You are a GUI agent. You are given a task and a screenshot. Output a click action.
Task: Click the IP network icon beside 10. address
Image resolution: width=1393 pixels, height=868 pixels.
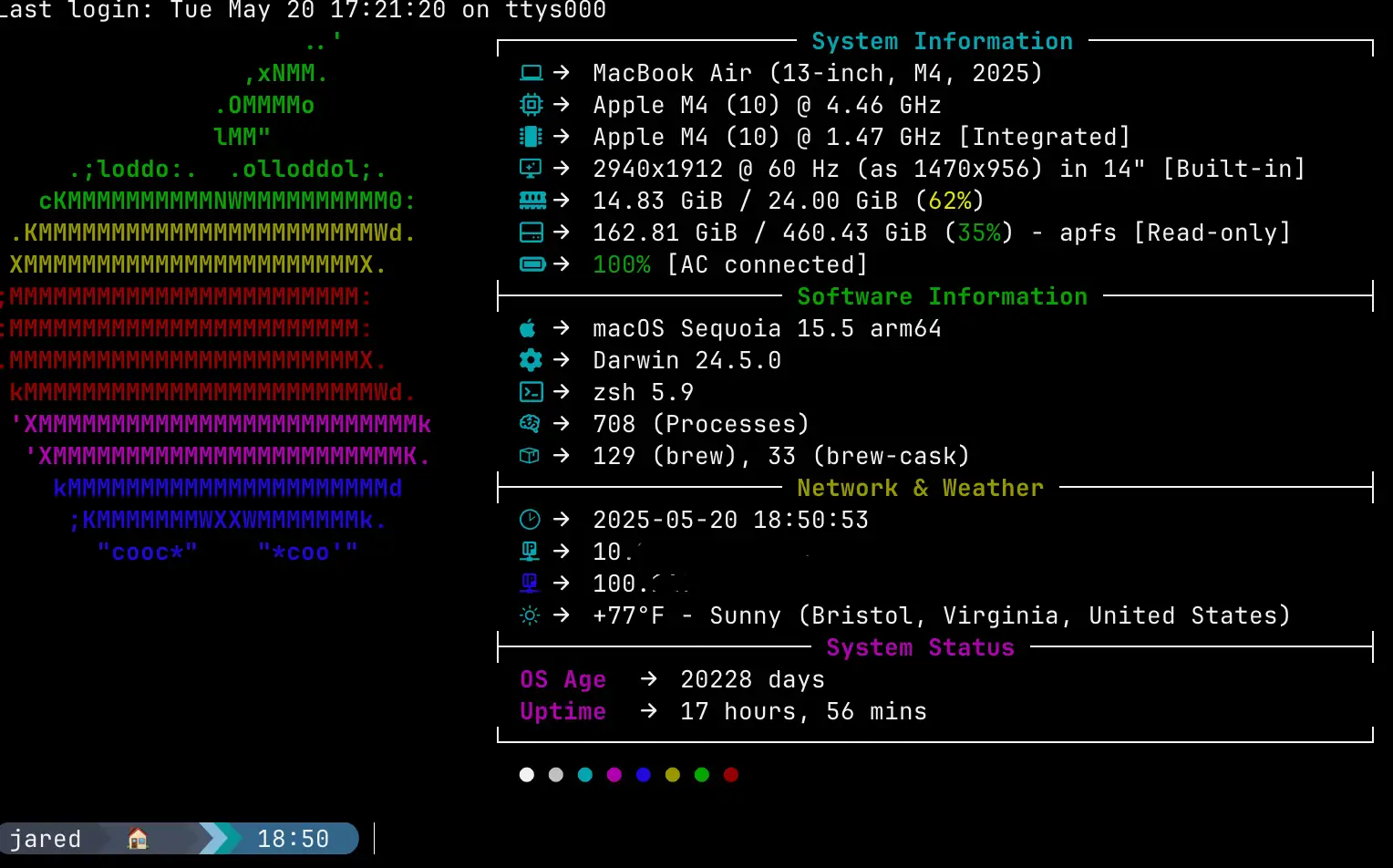pyautogui.click(x=530, y=551)
